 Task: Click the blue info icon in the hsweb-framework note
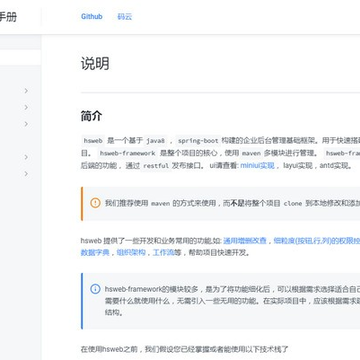point(95,289)
